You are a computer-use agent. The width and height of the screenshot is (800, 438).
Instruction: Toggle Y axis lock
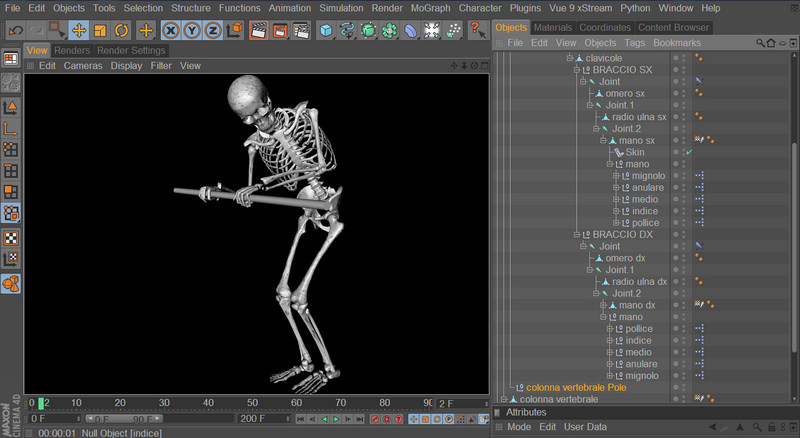[x=191, y=30]
